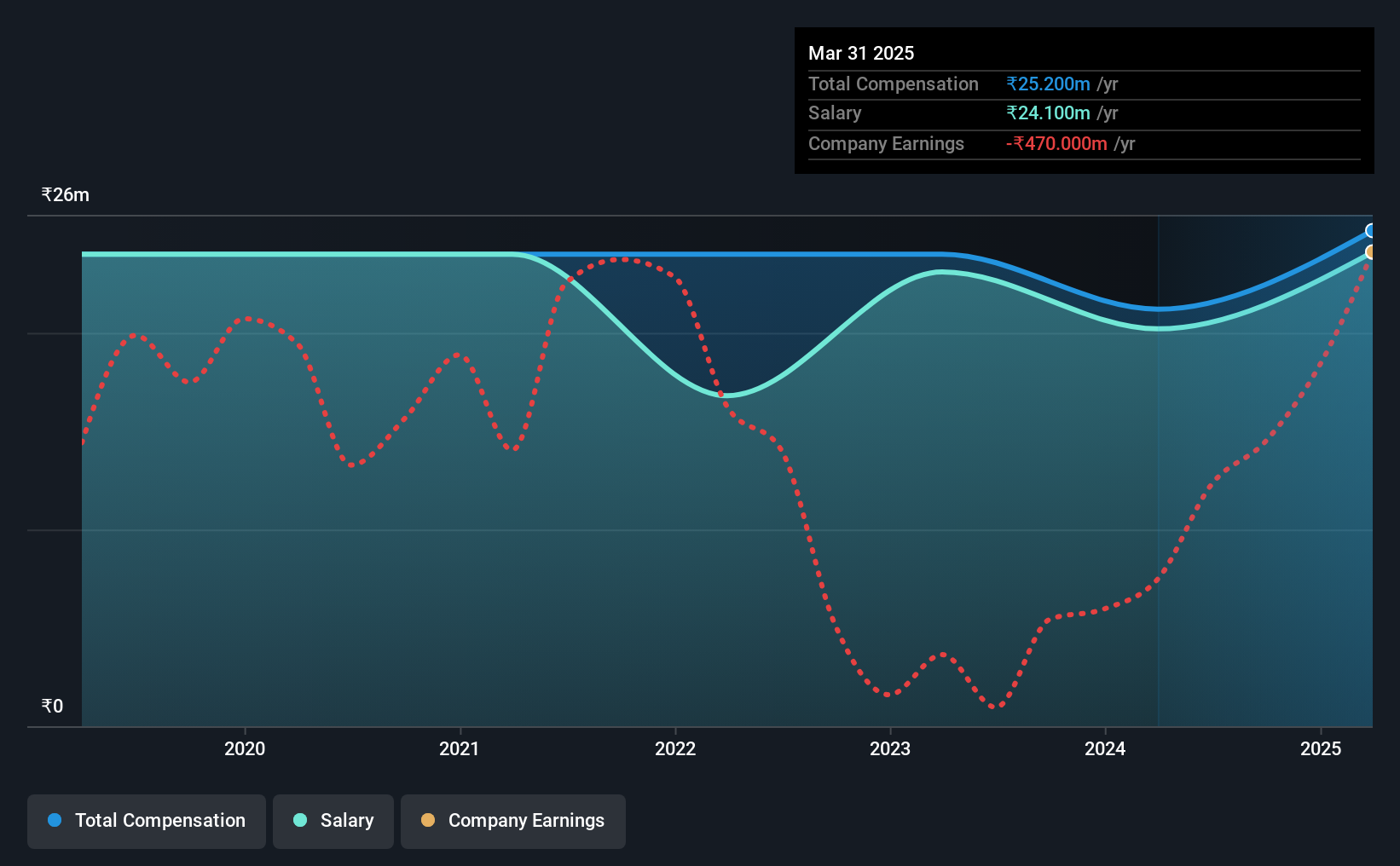Click the ₹25.200m total compensation value
The height and width of the screenshot is (866, 1400).
point(1048,84)
